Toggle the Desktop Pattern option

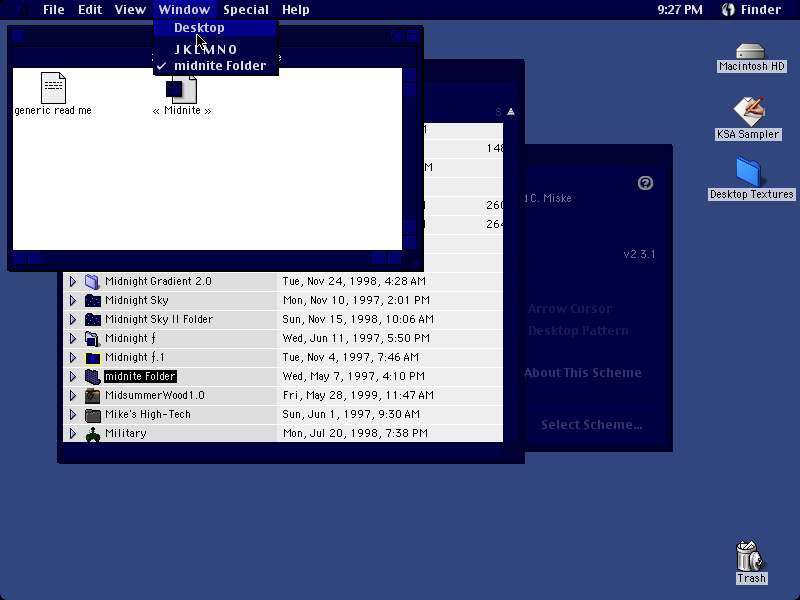(x=578, y=331)
